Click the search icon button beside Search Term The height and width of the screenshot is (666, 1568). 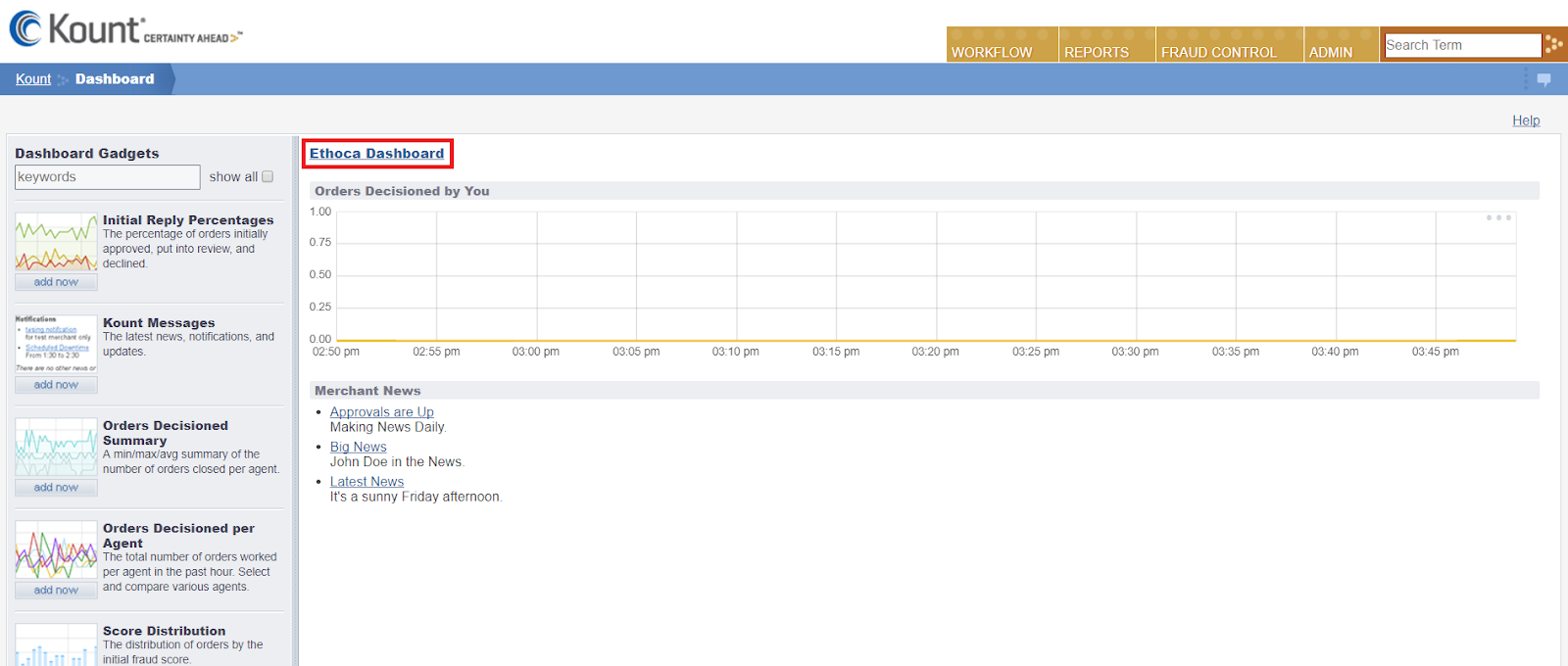[x=1553, y=45]
